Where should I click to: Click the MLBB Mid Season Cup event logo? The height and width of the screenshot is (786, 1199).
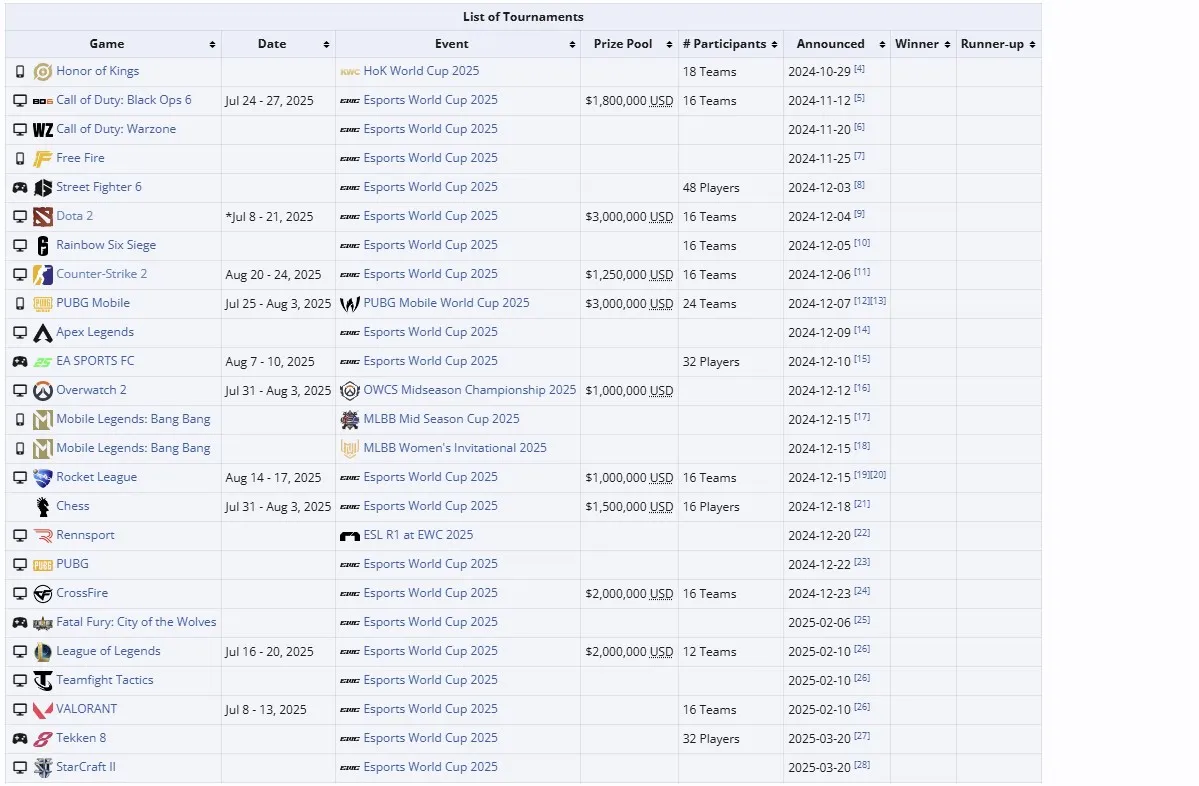pos(349,420)
